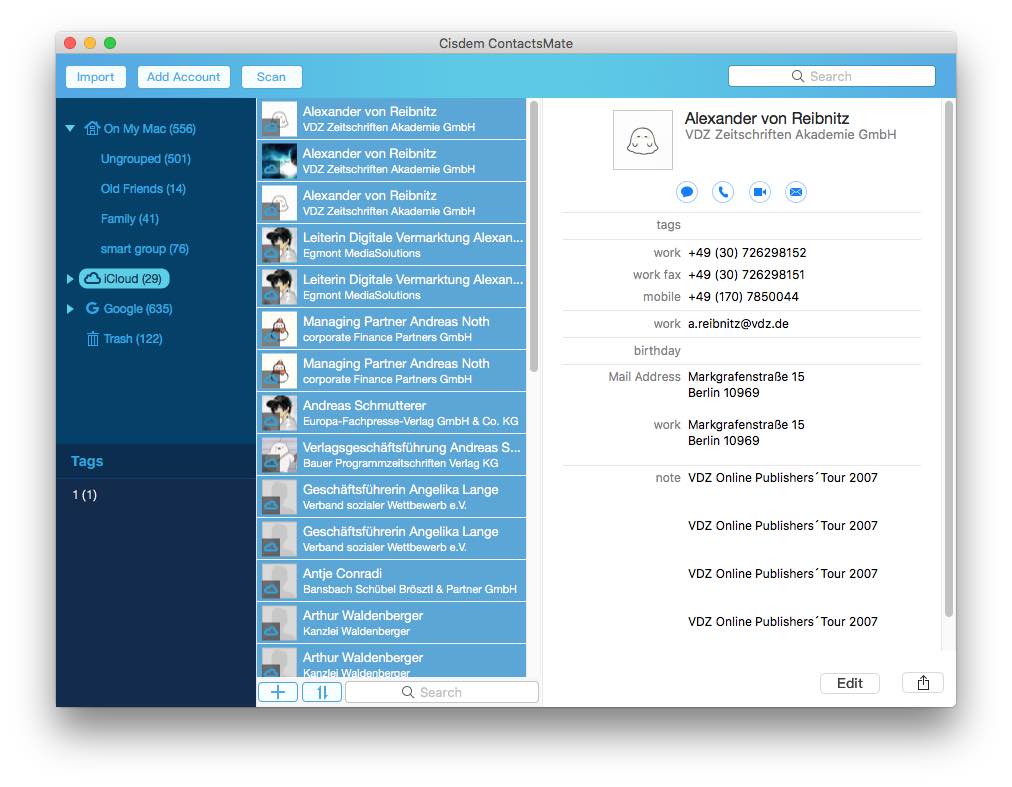This screenshot has height=787, width=1012.
Task: Click Alexander von Reibnitz name heading in details
Action: 767,118
